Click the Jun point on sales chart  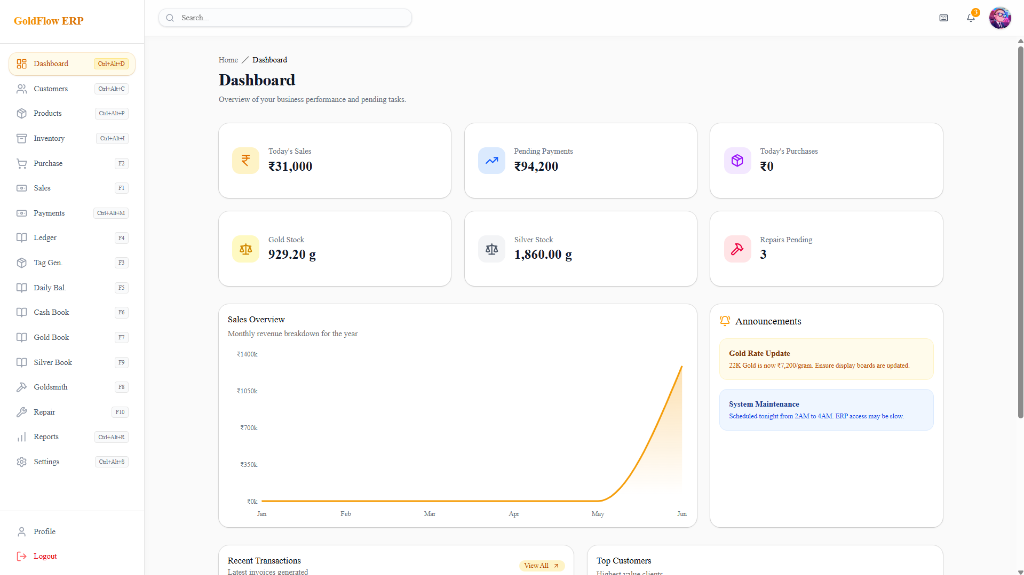[x=682, y=367]
